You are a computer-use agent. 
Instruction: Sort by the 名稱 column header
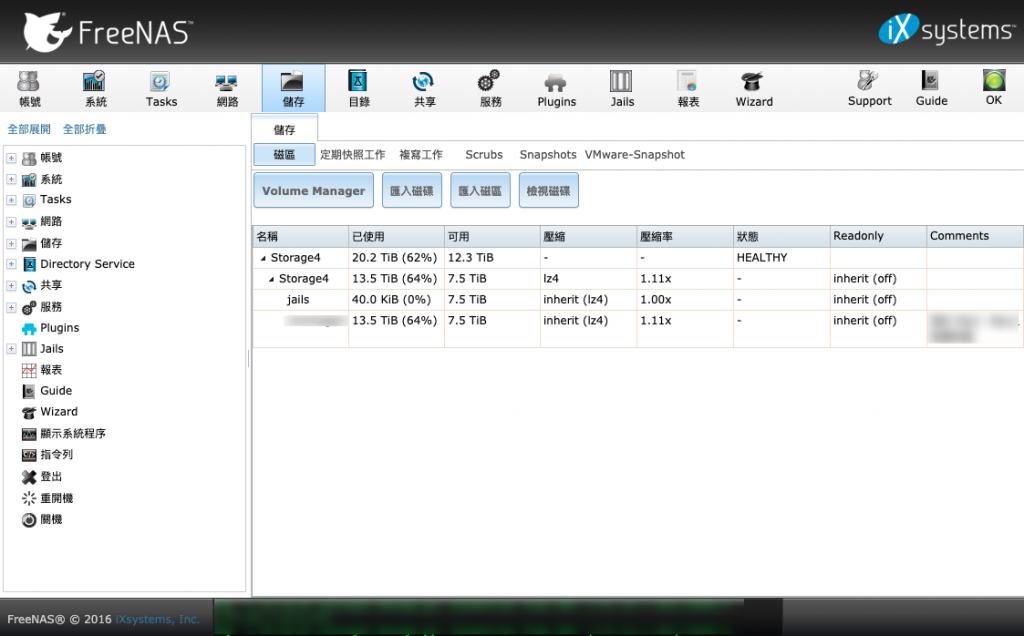pos(300,236)
